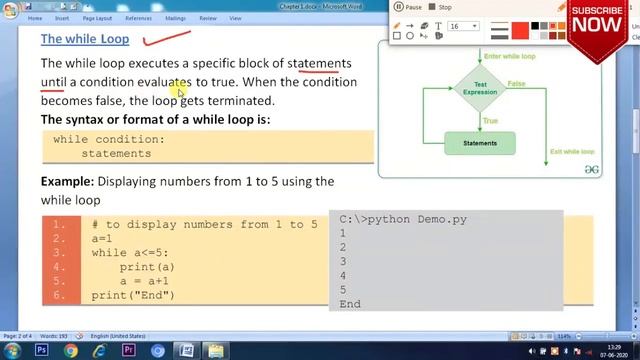Open the Home ribbon tab

[35, 18]
